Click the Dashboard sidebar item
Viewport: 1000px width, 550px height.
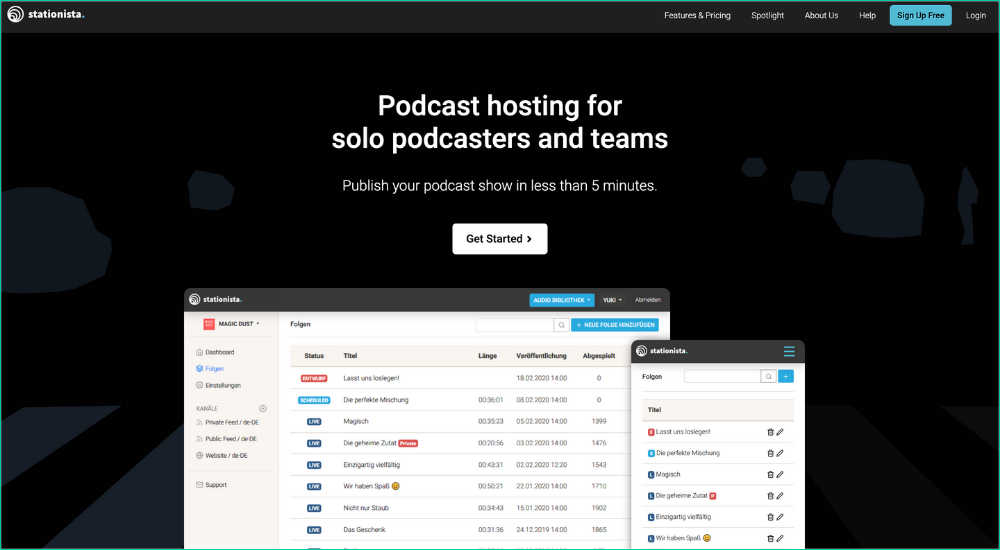215,352
